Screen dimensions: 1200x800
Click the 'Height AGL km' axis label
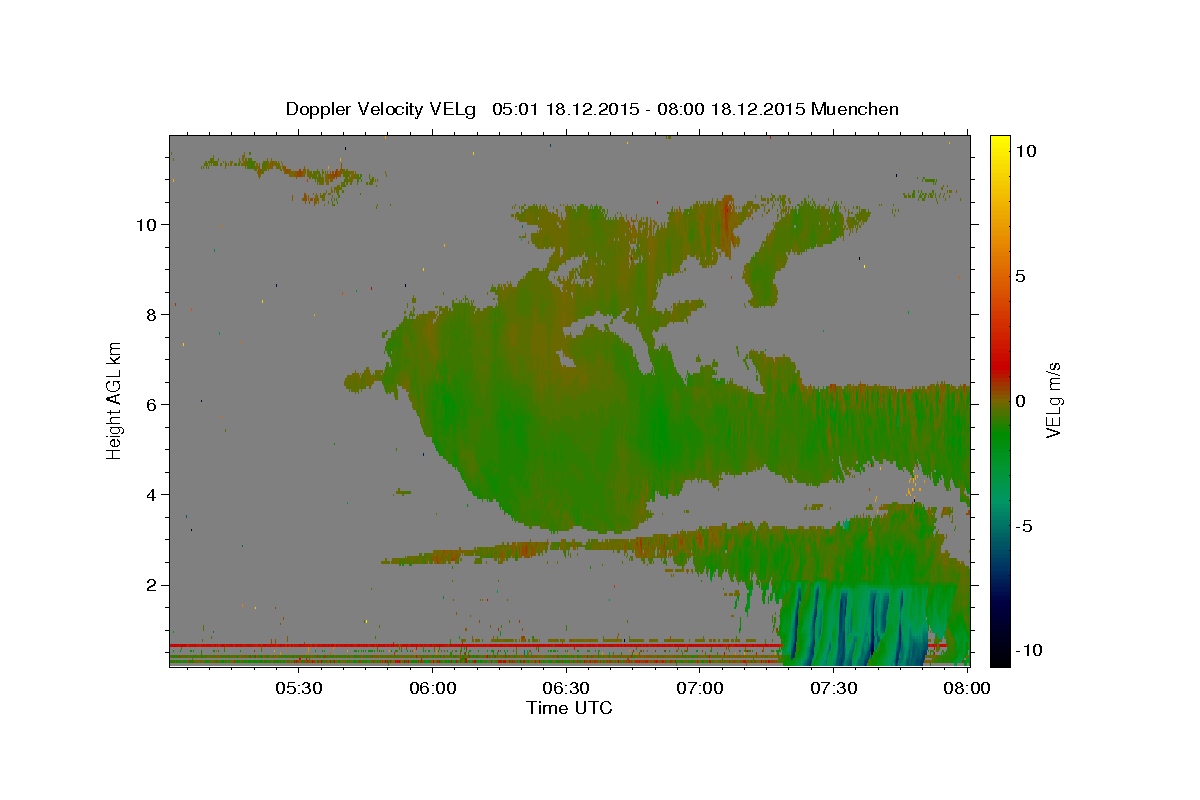116,399
